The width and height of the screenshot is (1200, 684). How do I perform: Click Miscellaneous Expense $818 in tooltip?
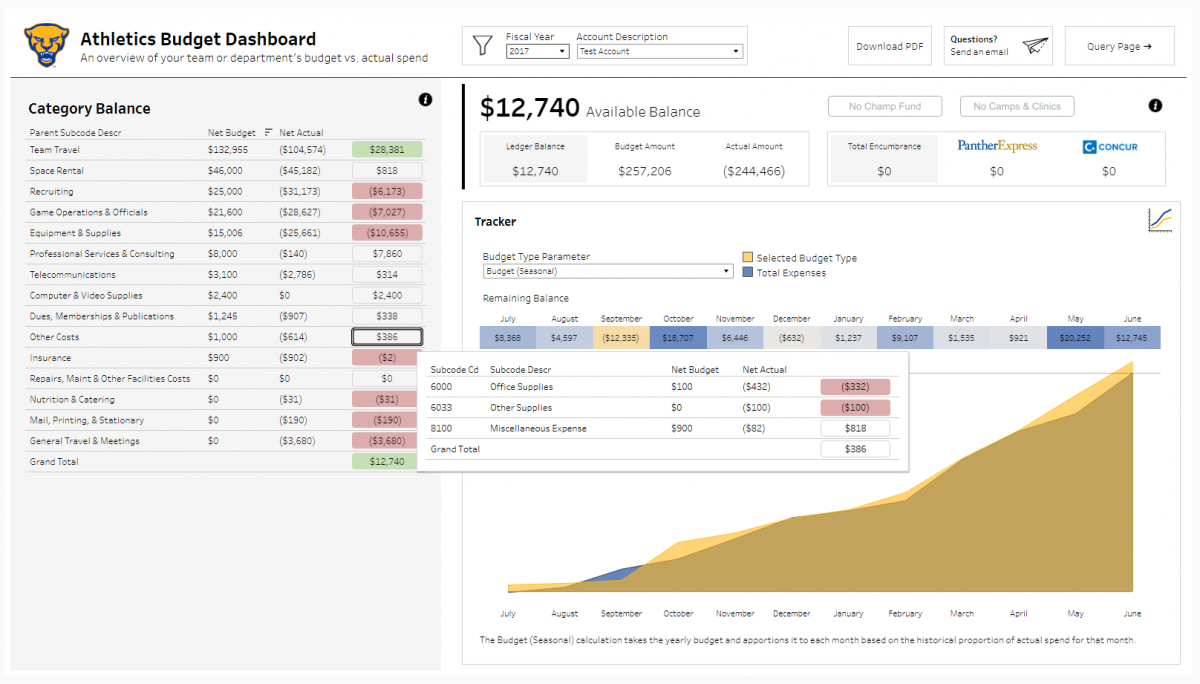coord(855,428)
